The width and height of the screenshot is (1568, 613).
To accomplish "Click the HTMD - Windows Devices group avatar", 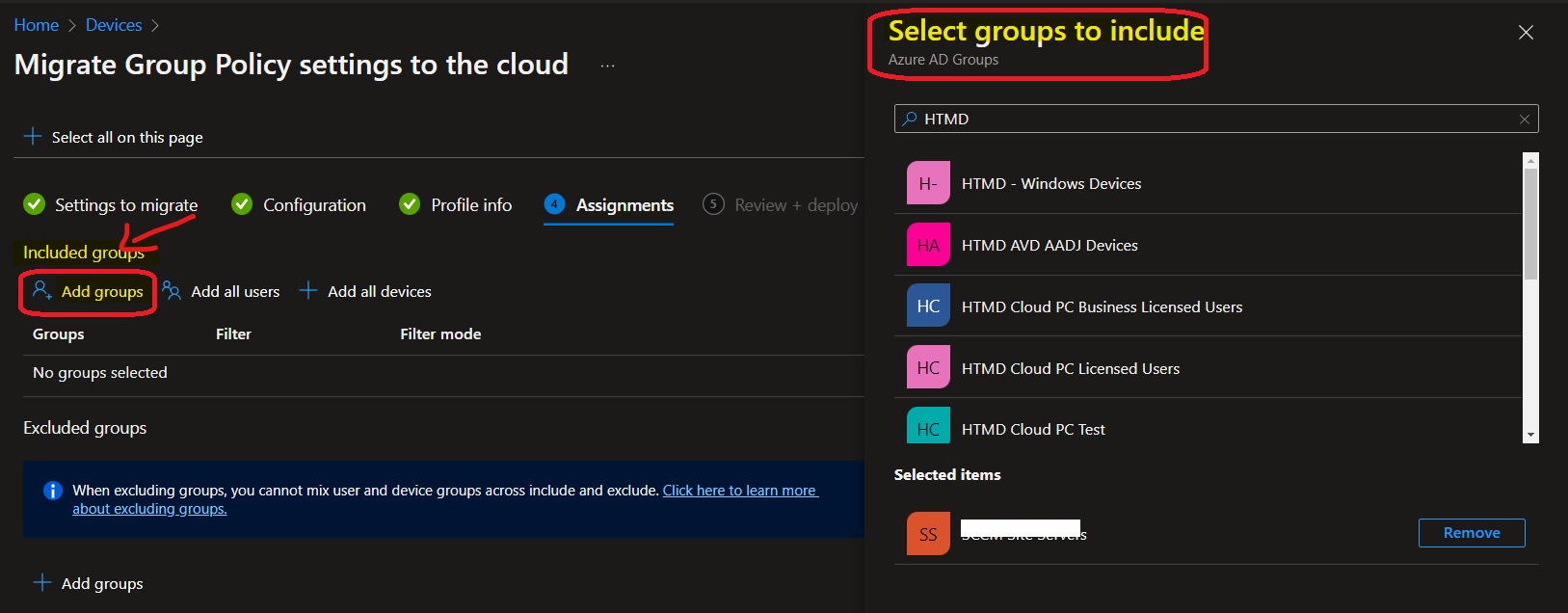I will pyautogui.click(x=928, y=183).
